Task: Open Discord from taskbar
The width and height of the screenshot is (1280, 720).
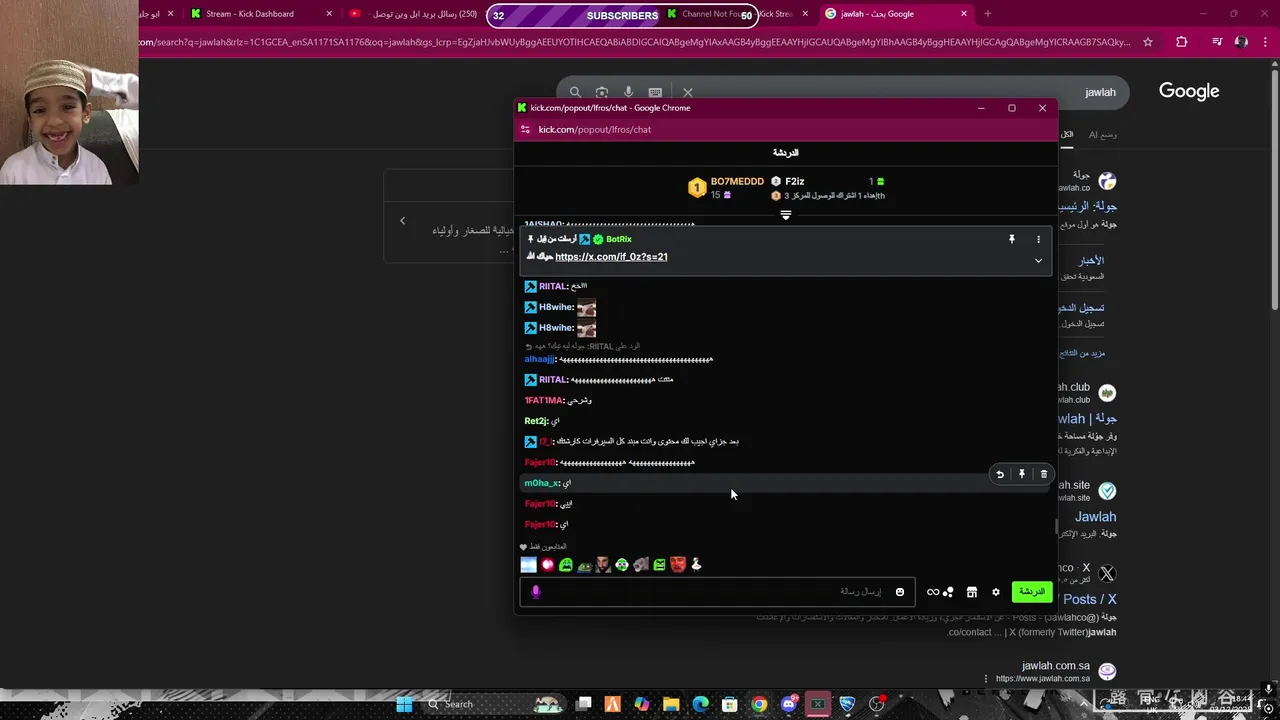Action: click(x=789, y=704)
